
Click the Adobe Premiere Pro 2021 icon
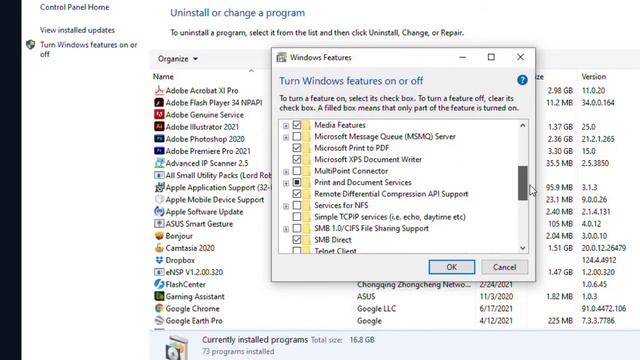(x=159, y=151)
